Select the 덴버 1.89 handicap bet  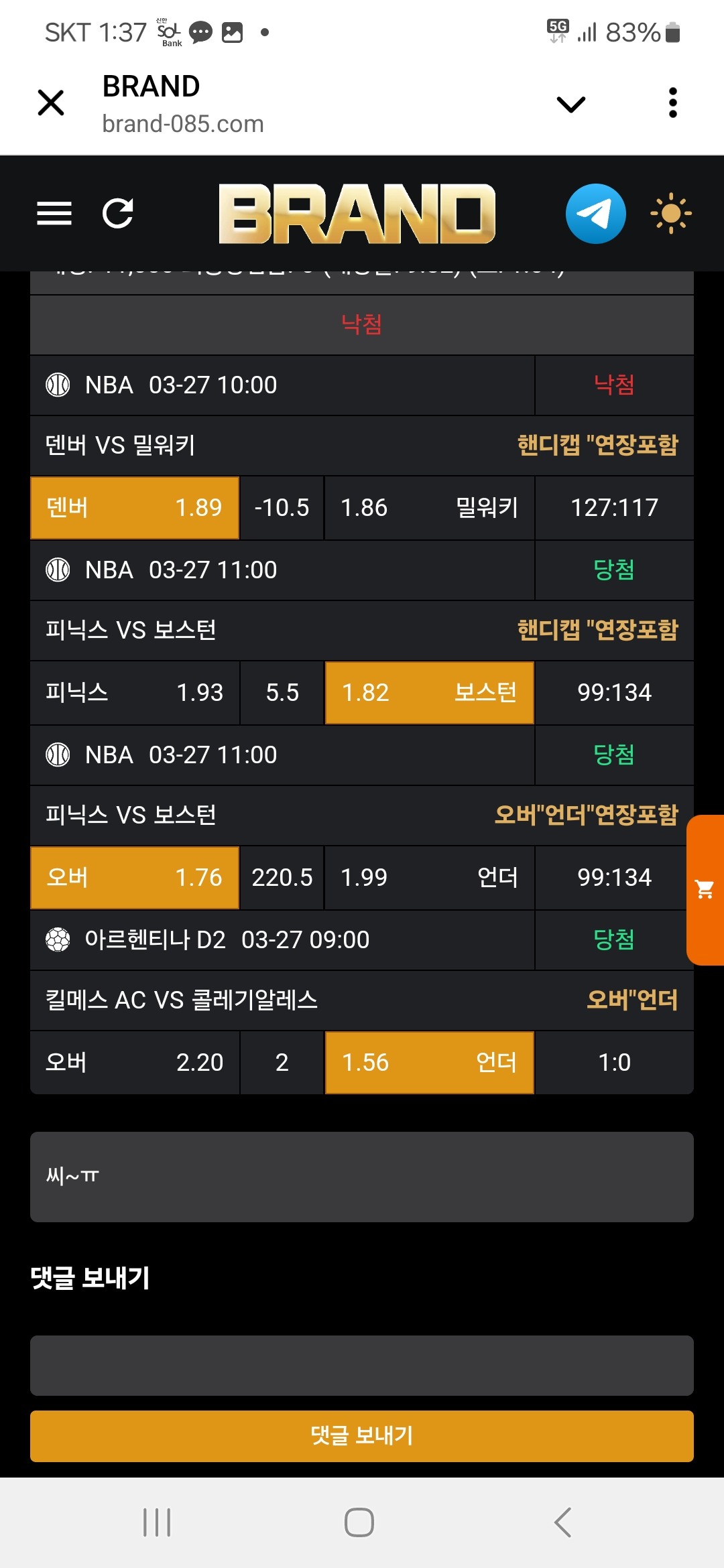point(135,508)
